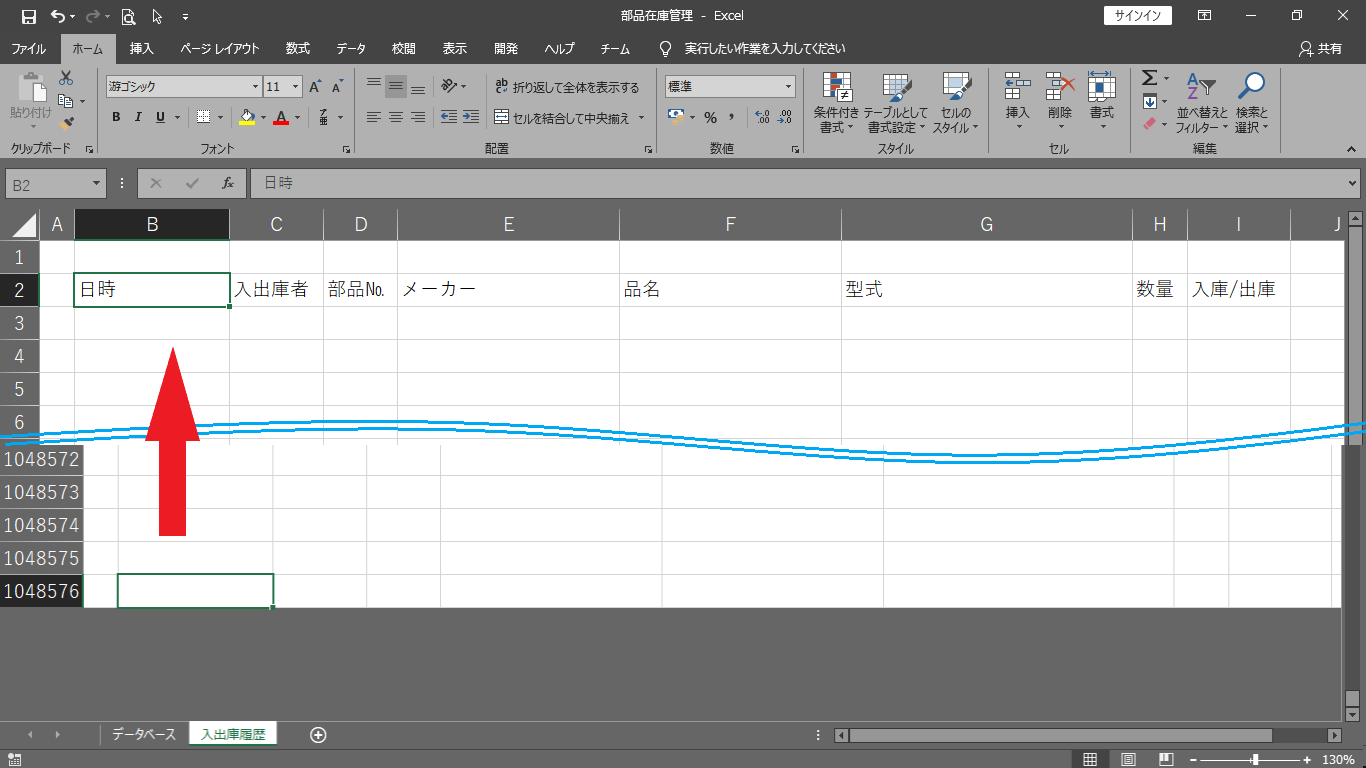This screenshot has width=1366, height=768.
Task: Expand Merge & Center dropdown arrow
Action: (641, 118)
